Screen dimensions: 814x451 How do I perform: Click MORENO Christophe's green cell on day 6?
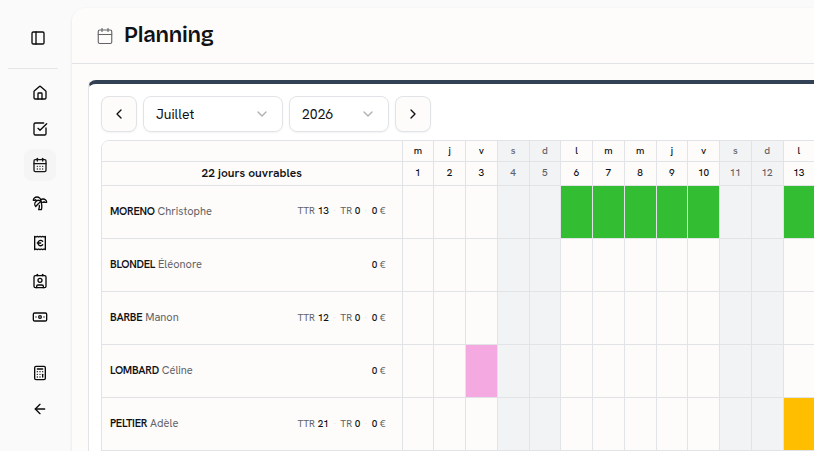[576, 212]
